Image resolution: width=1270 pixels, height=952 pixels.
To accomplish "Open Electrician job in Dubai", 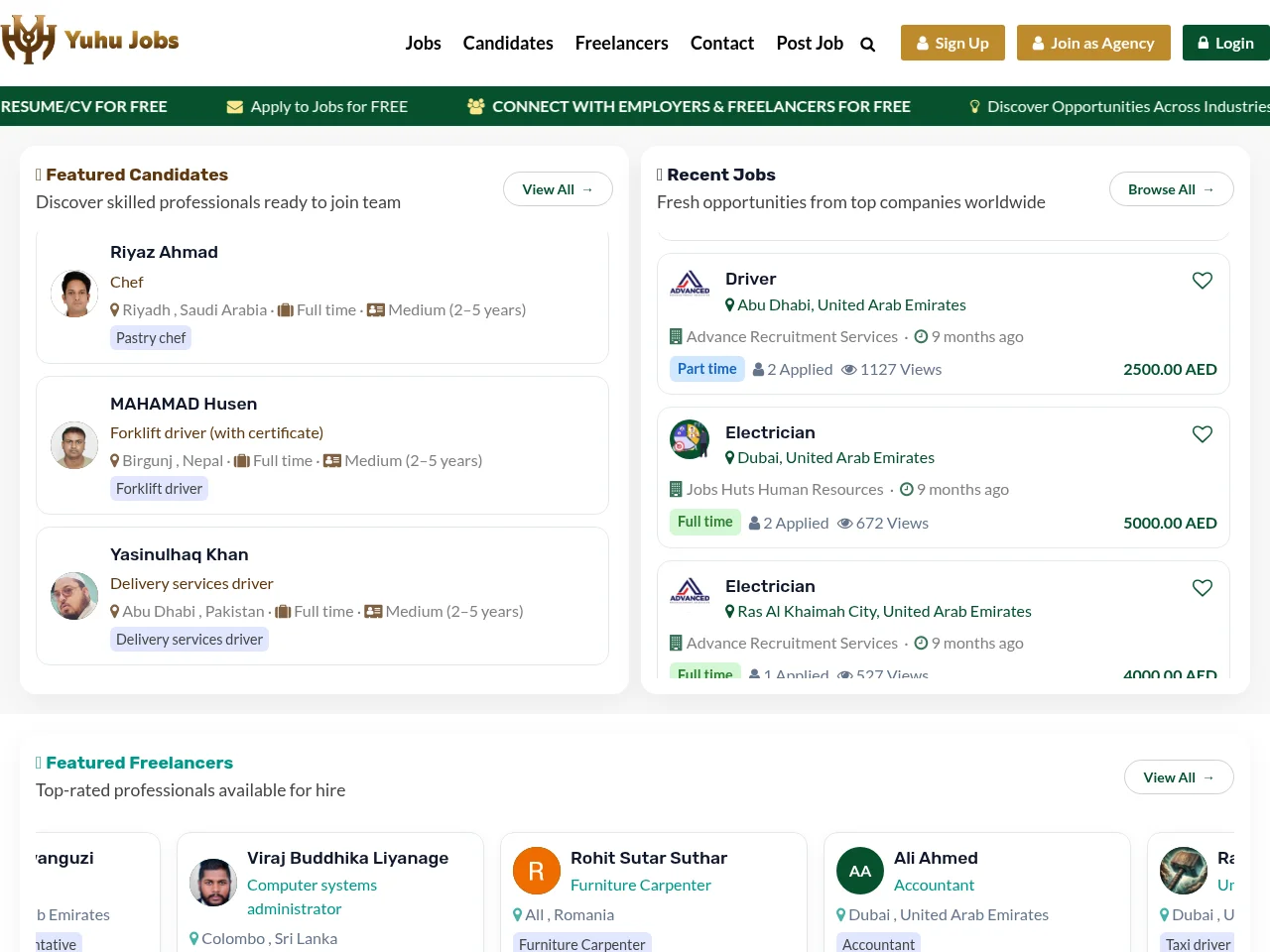I will (x=770, y=433).
